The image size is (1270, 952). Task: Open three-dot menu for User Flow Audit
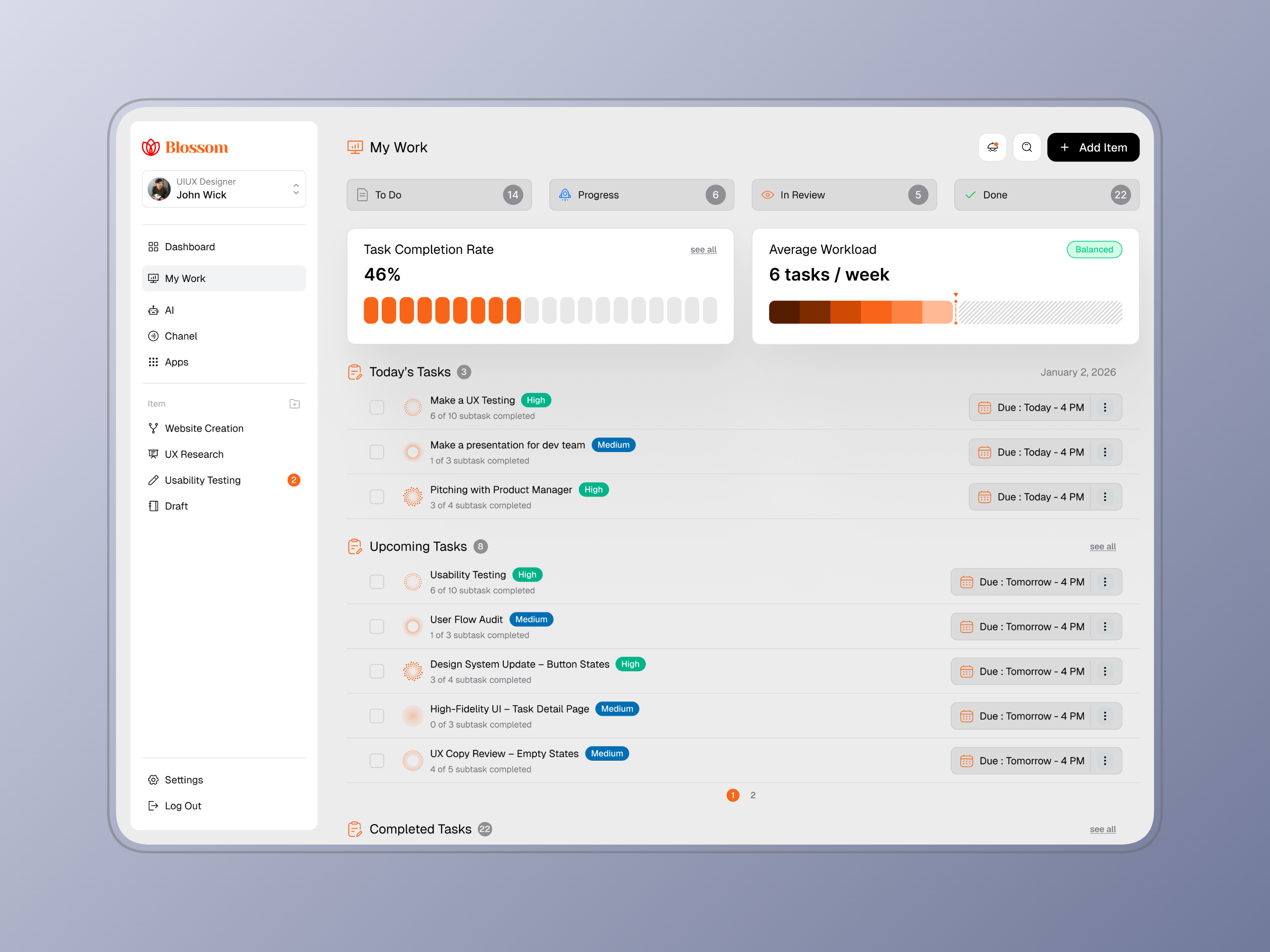click(1104, 627)
